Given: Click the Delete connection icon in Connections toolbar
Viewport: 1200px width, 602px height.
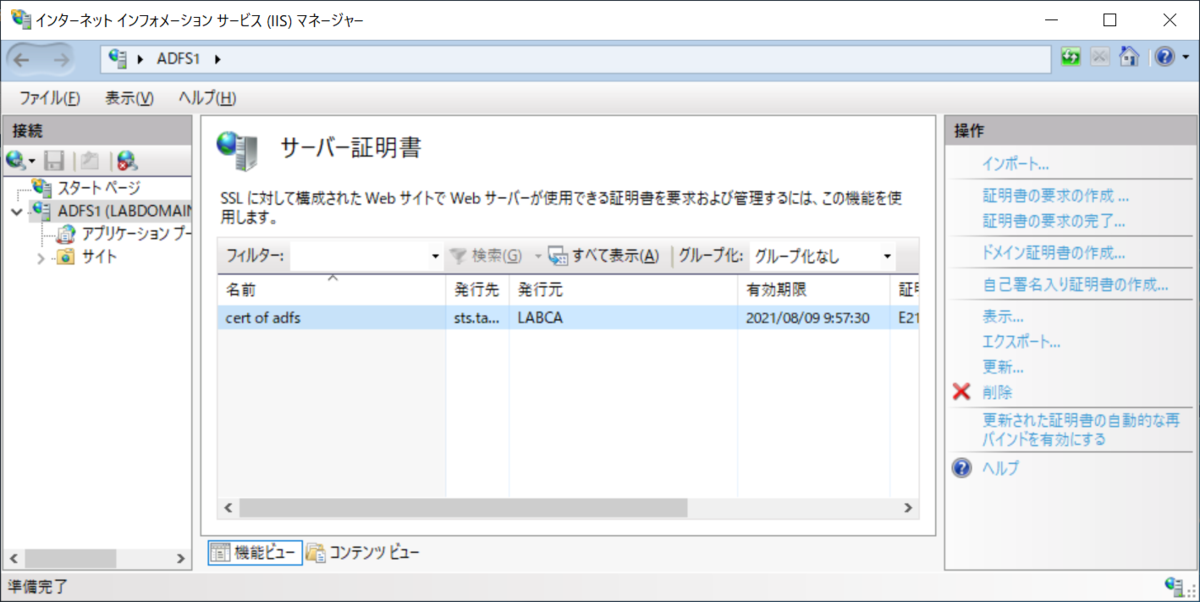Looking at the screenshot, I should pos(127,159).
